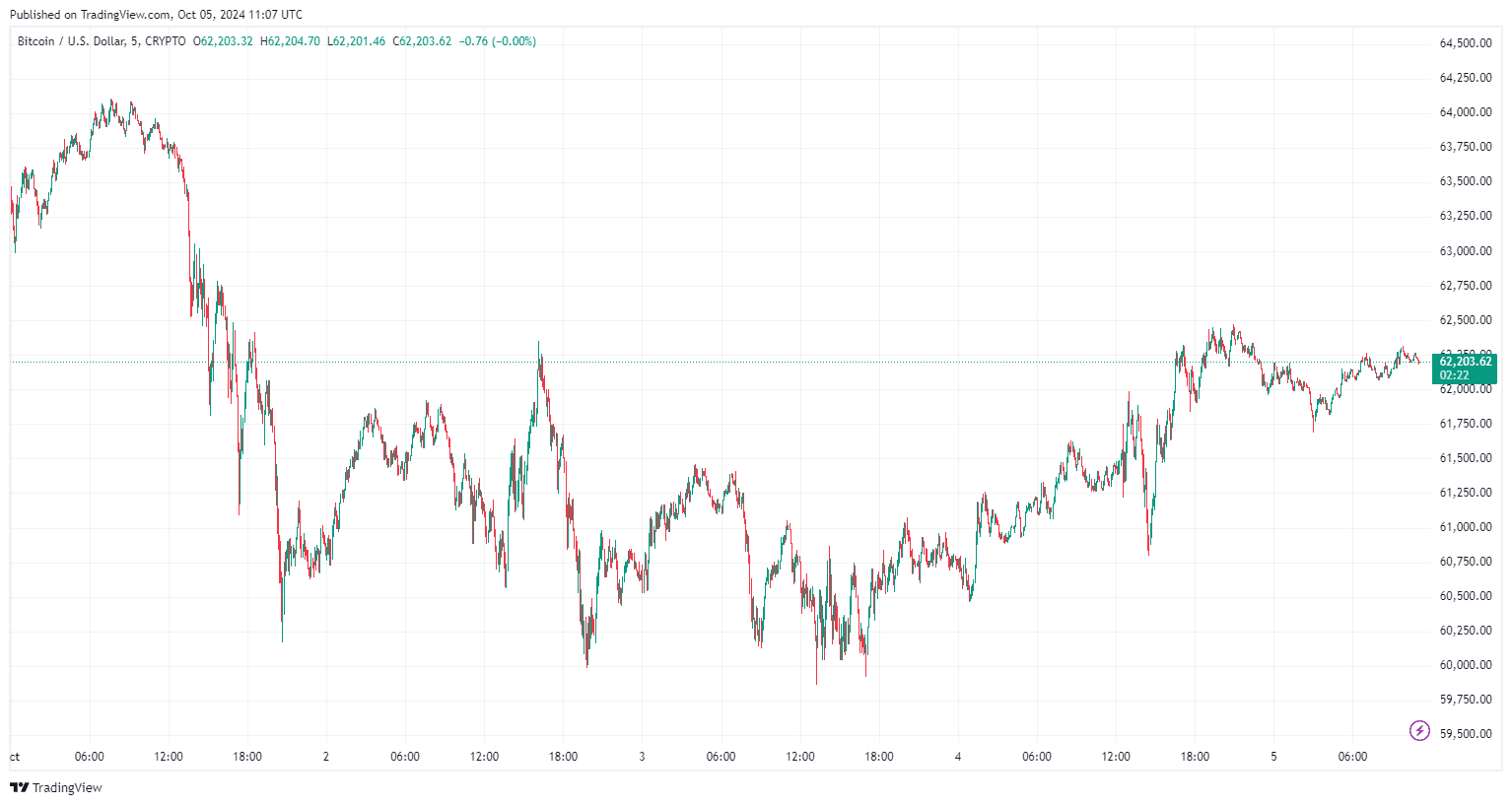This screenshot has width=1512, height=805.
Task: Click the current price label 62,203.62
Action: 1465,362
